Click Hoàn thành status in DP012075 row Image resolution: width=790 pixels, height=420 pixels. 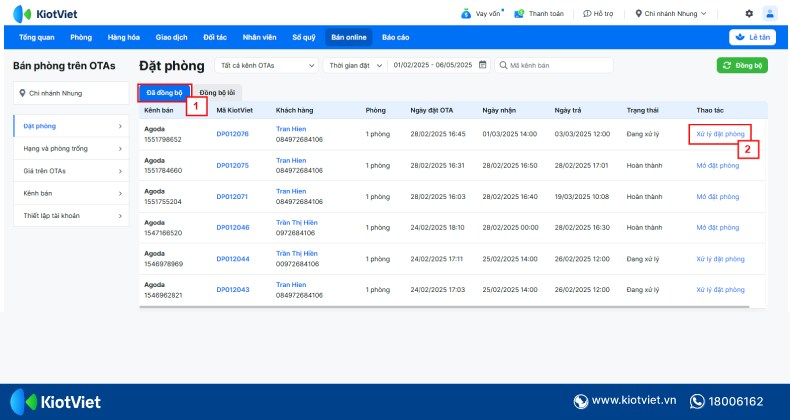coord(644,166)
